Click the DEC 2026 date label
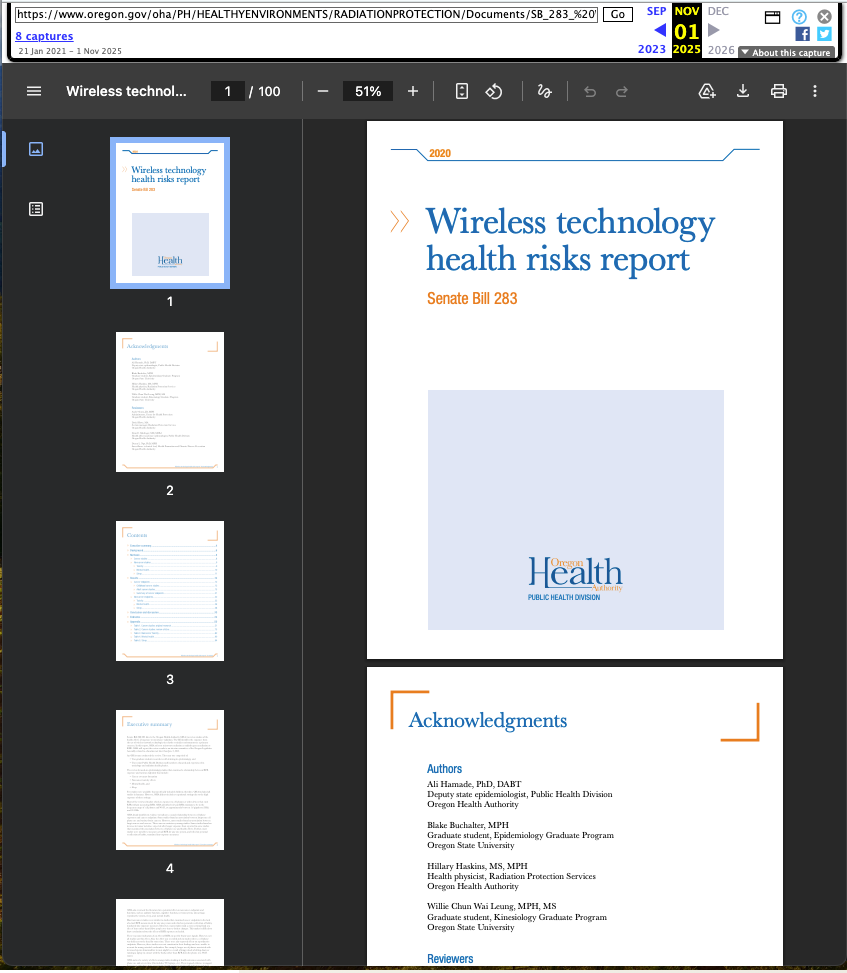This screenshot has width=847, height=973. point(721,30)
